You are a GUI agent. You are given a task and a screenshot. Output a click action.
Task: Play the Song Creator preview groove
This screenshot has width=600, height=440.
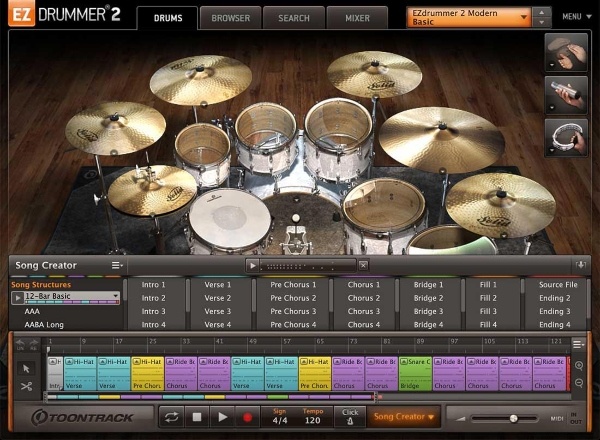point(252,266)
